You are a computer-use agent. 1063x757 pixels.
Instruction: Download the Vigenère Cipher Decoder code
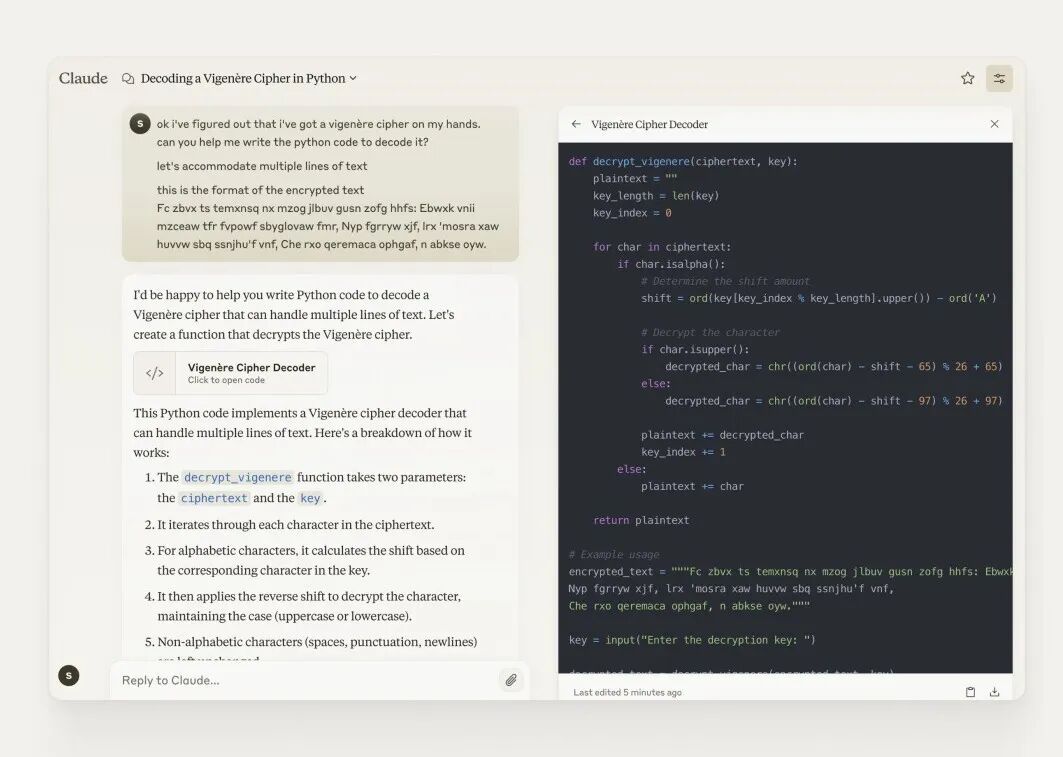coord(995,692)
